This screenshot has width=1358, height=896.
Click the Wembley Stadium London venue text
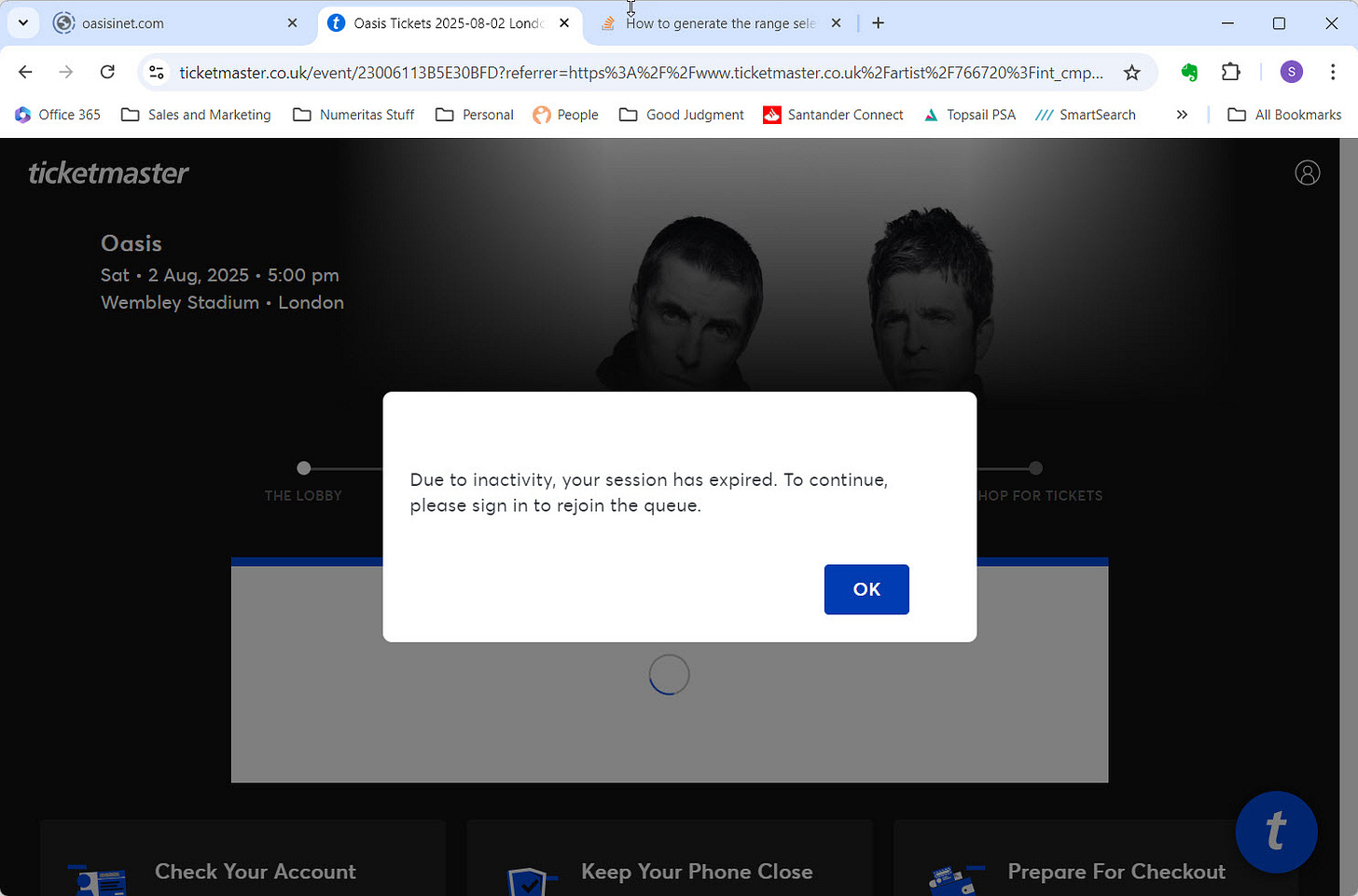[222, 302]
